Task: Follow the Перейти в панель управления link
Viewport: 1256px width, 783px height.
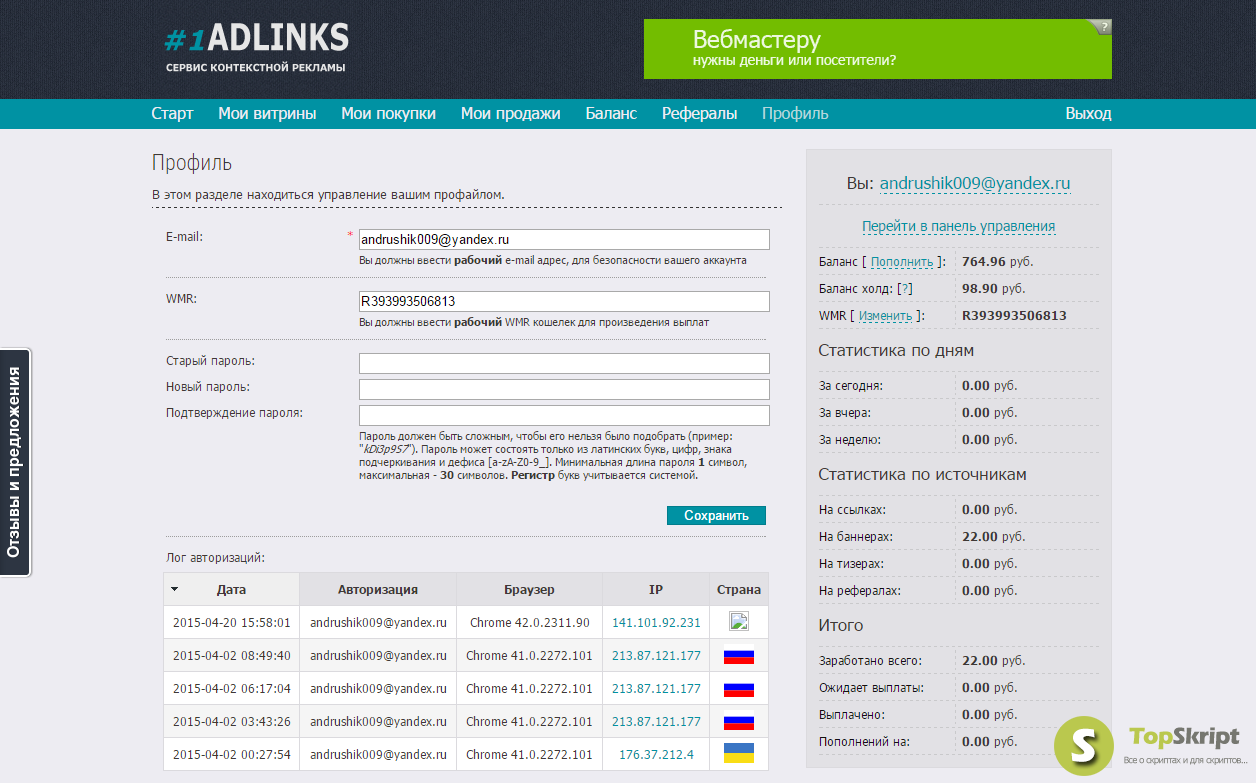Action: coord(958,226)
